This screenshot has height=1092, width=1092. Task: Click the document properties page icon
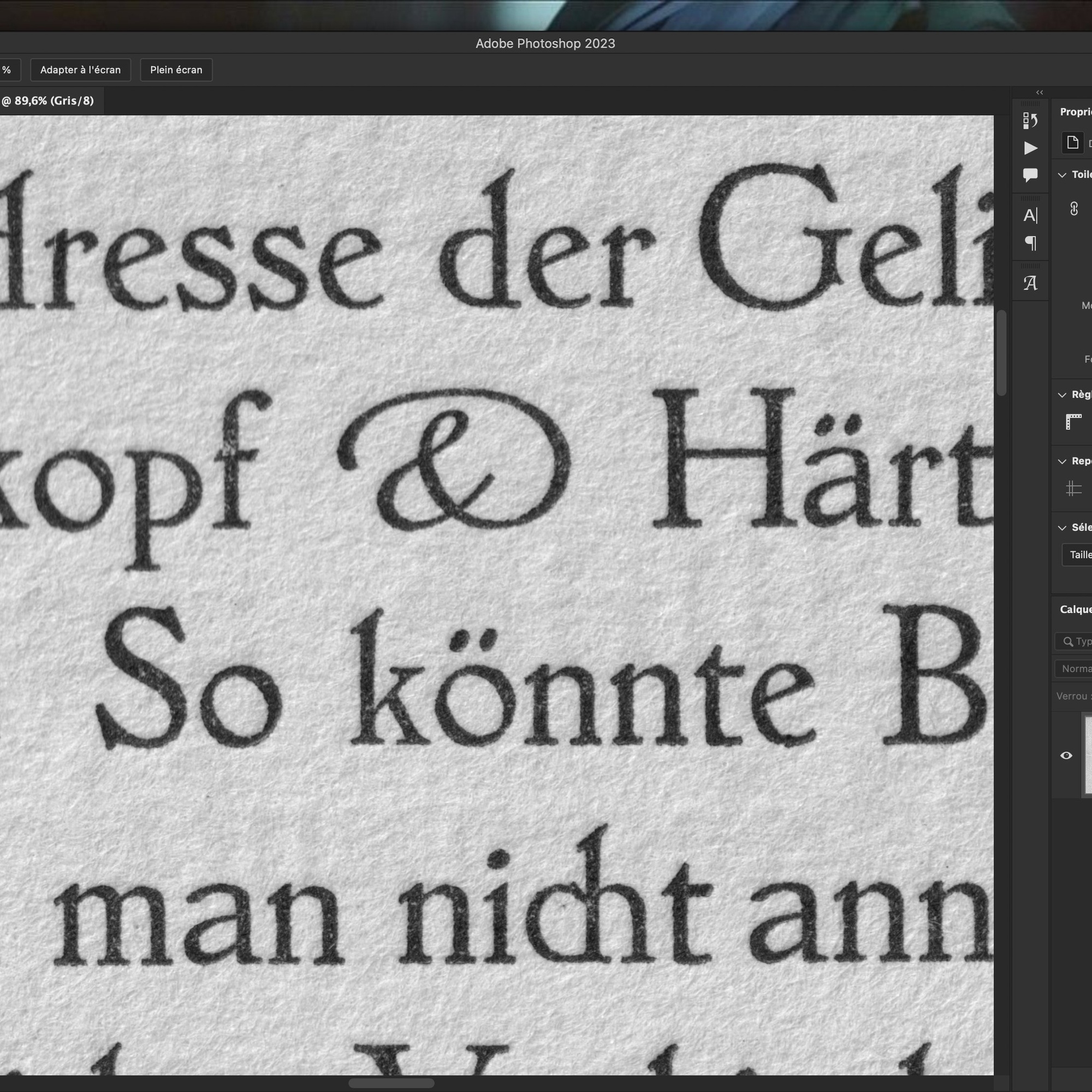pyautogui.click(x=1072, y=143)
